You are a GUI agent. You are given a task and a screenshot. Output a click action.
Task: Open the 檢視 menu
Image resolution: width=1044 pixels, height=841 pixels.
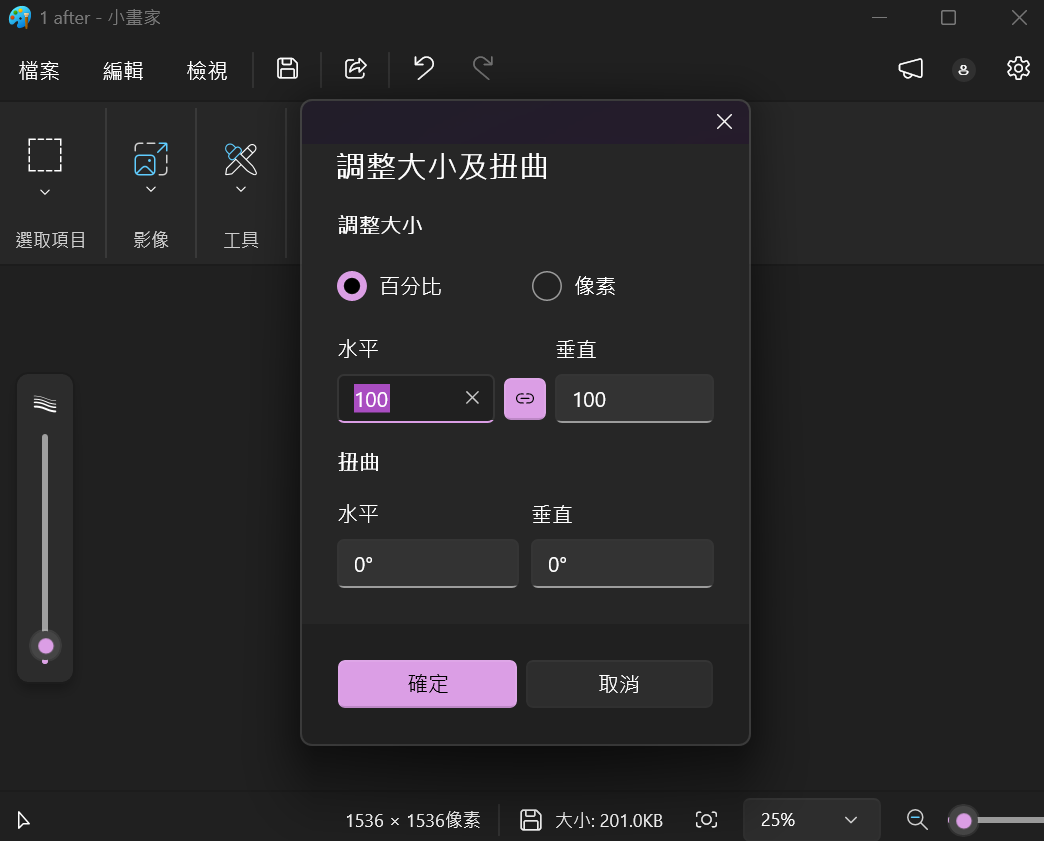[x=207, y=70]
